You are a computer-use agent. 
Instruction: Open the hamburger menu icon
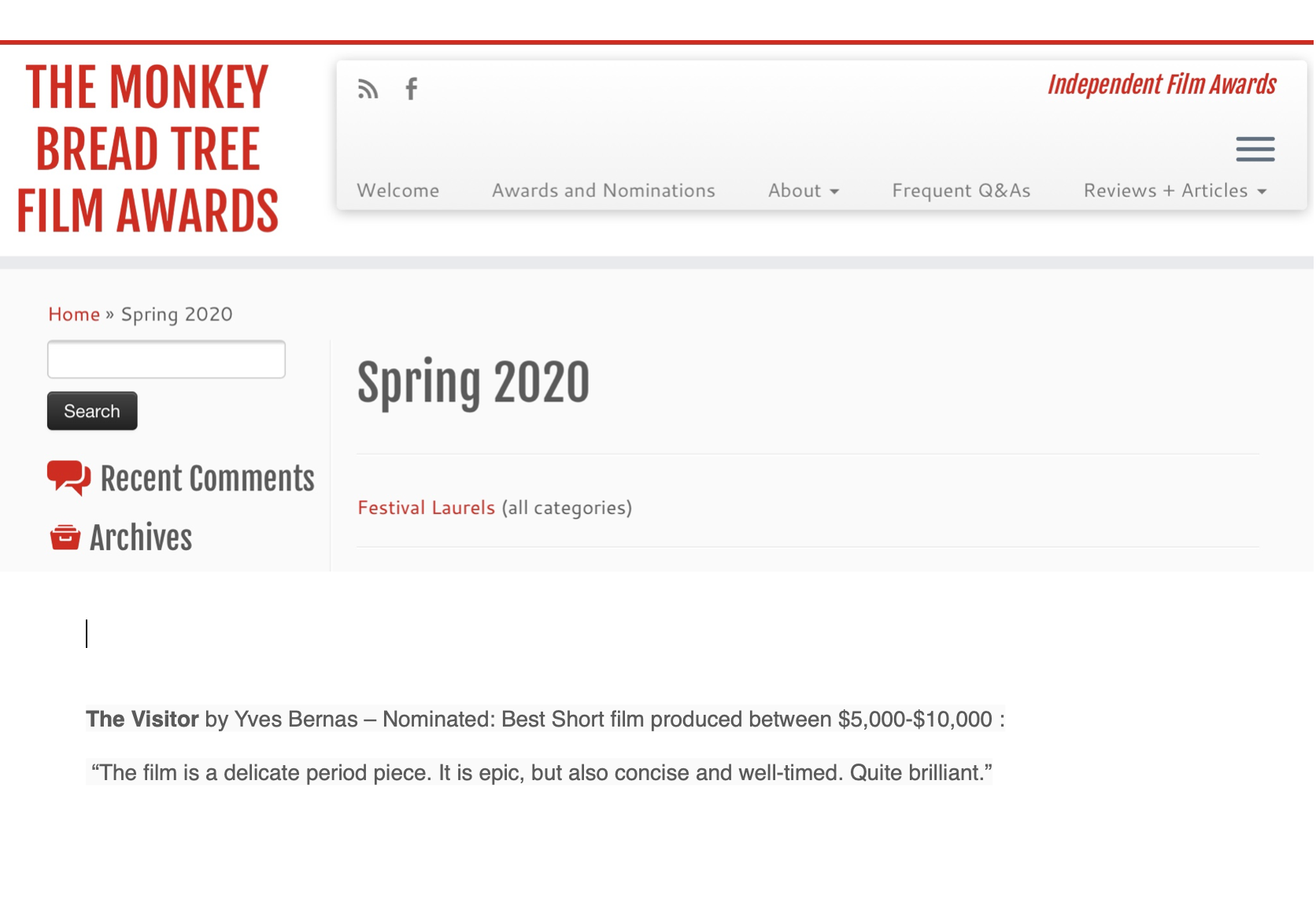pyautogui.click(x=1255, y=149)
